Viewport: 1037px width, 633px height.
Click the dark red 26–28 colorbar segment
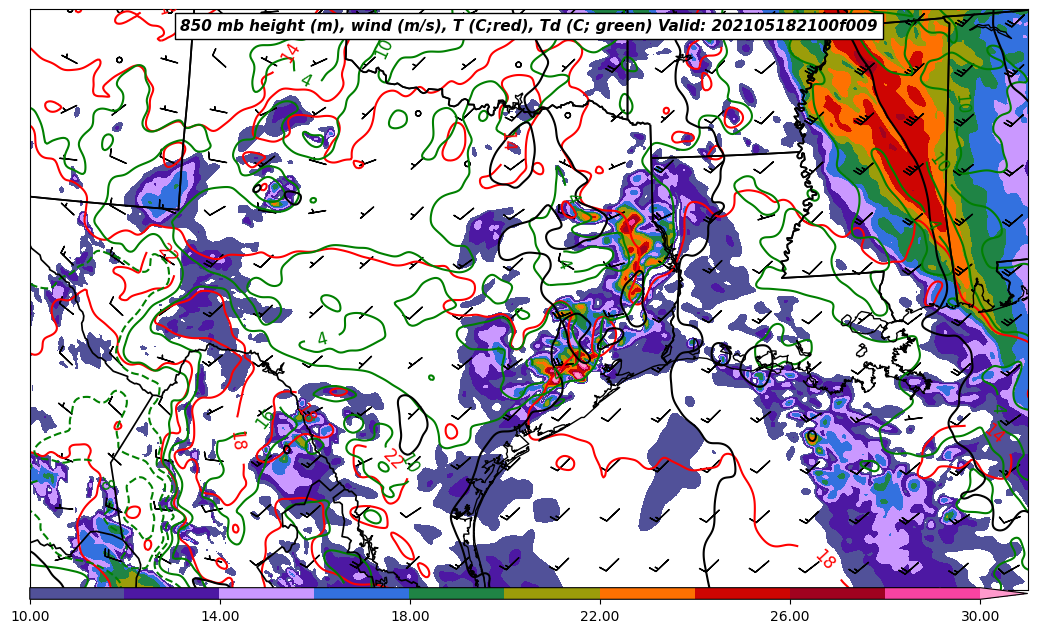point(837,593)
